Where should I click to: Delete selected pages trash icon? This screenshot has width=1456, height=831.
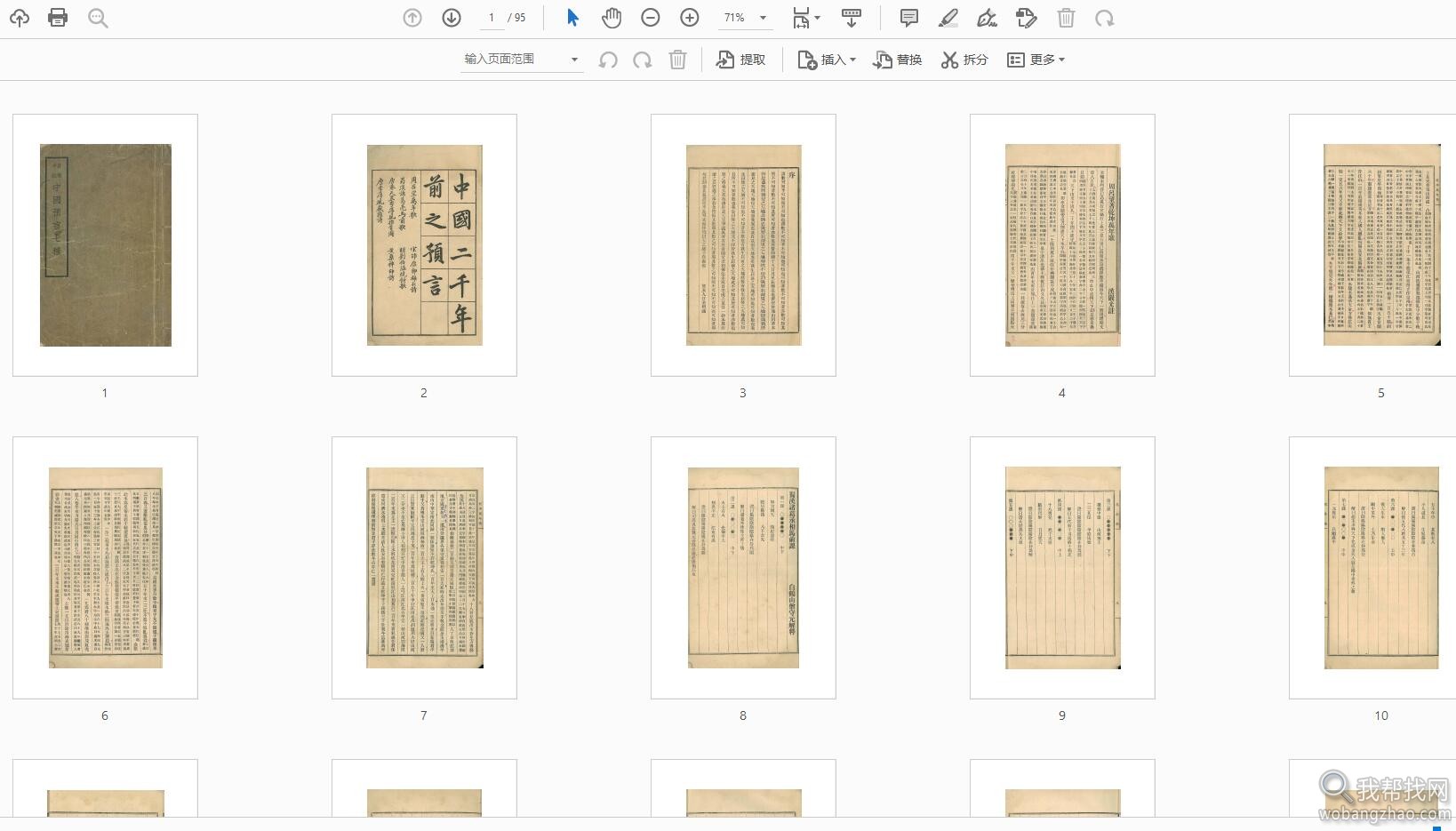[677, 60]
